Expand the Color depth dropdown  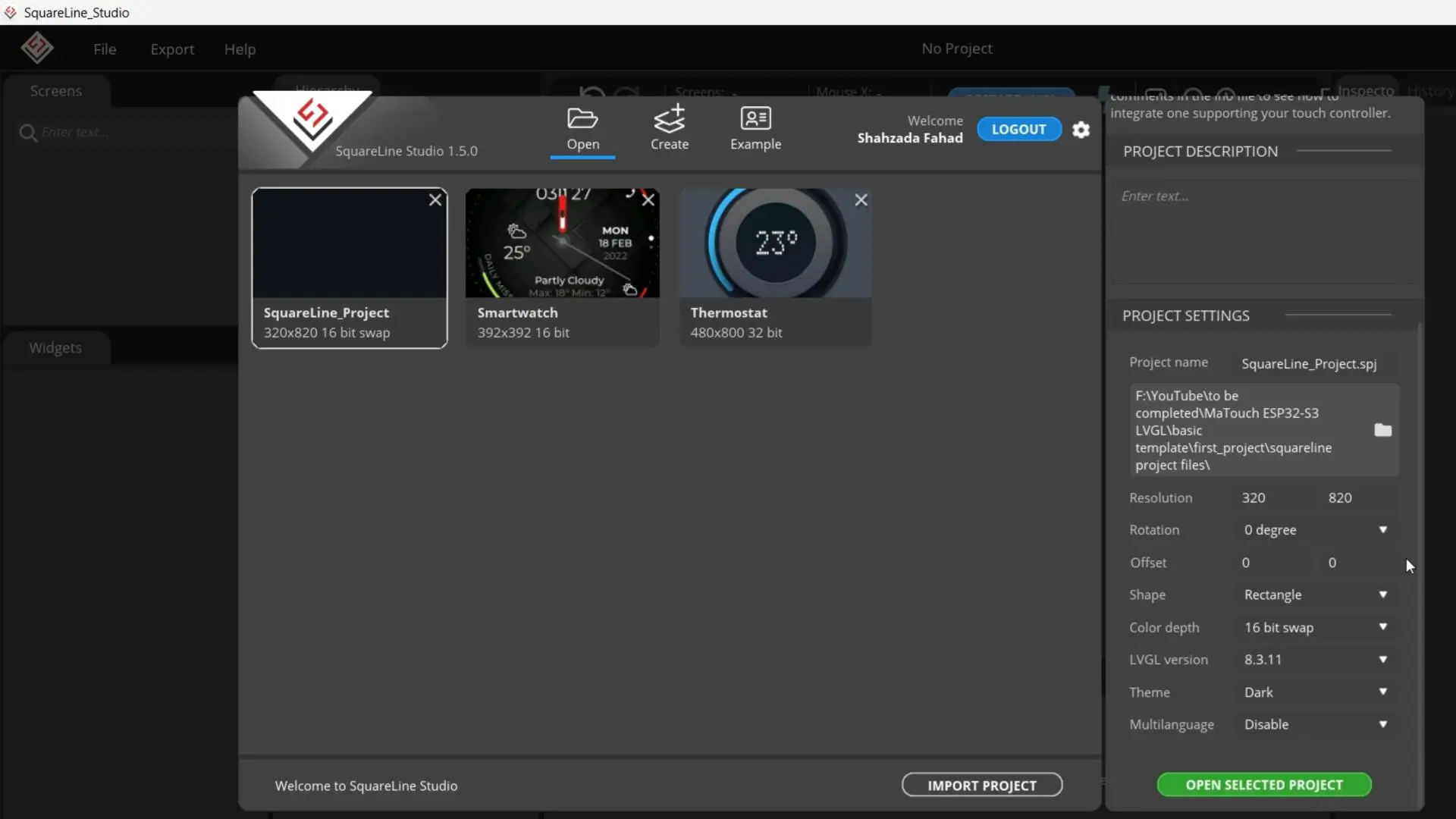click(x=1316, y=627)
